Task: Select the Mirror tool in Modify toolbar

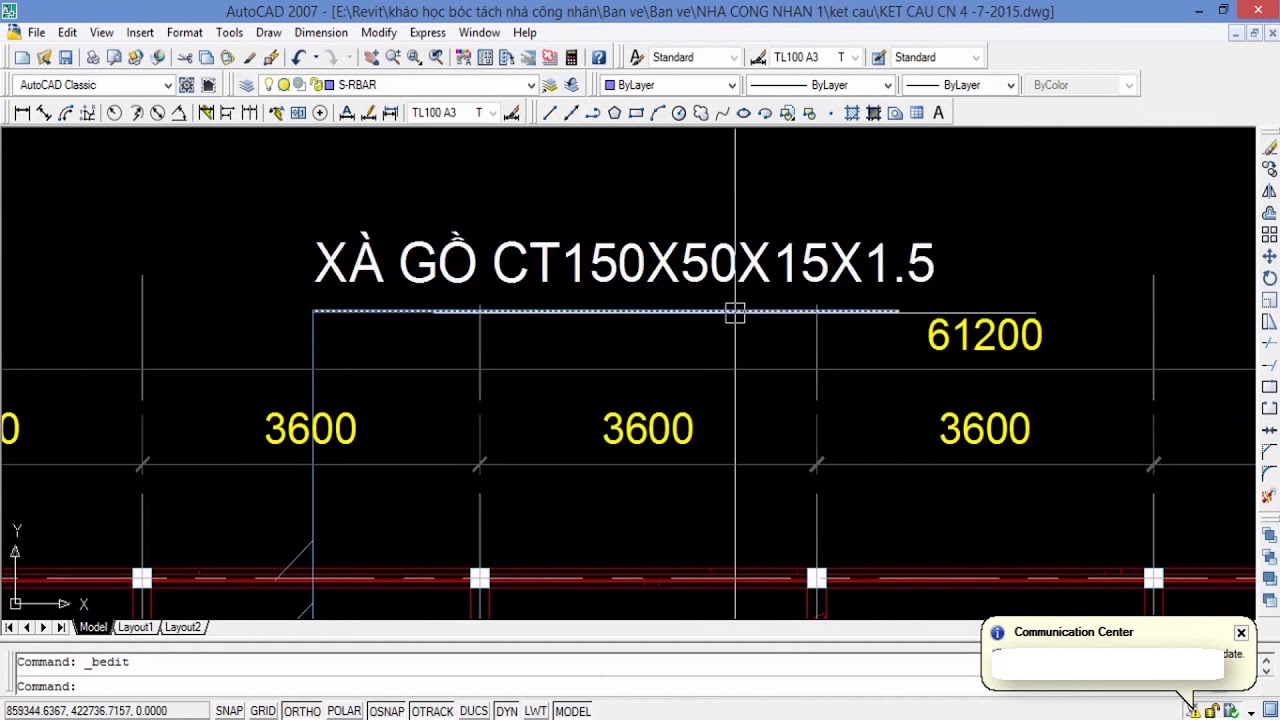Action: (x=1269, y=191)
